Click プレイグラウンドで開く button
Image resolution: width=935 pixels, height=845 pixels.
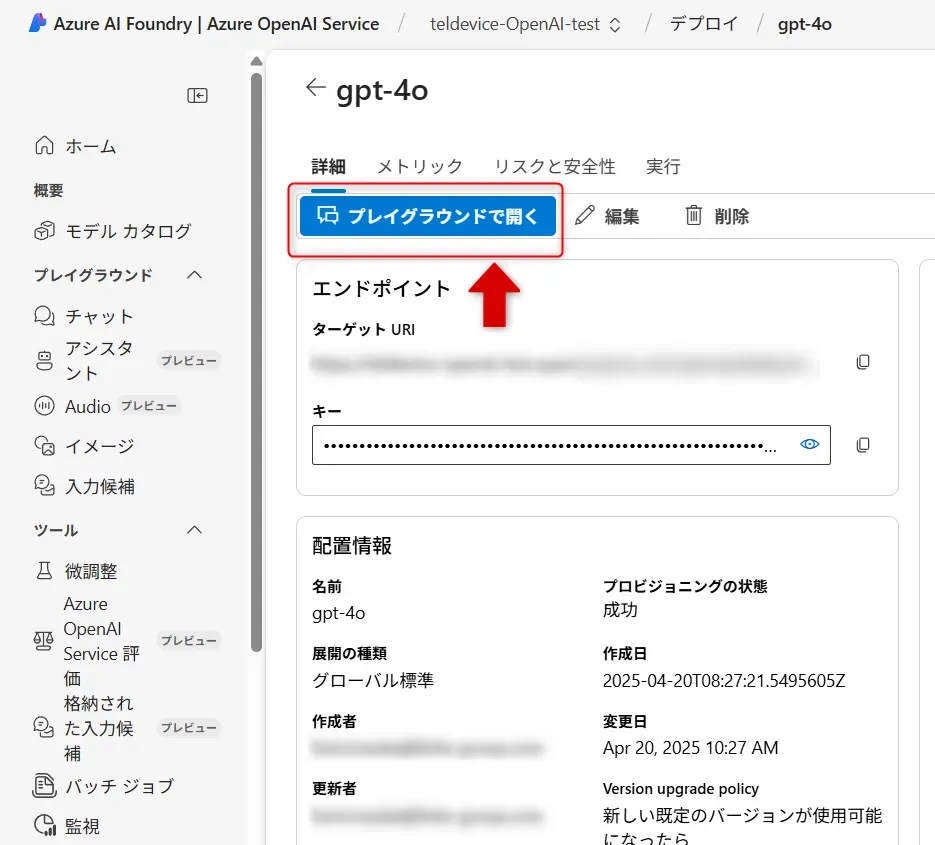click(426, 216)
